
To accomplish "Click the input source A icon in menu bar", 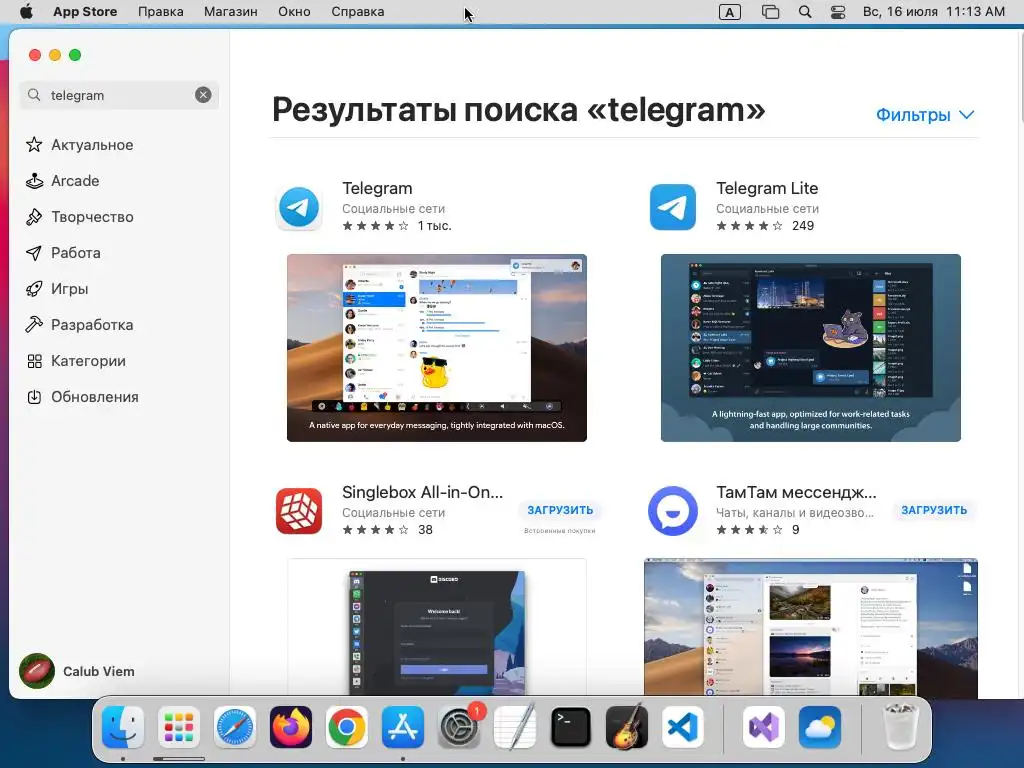I will pyautogui.click(x=729, y=12).
